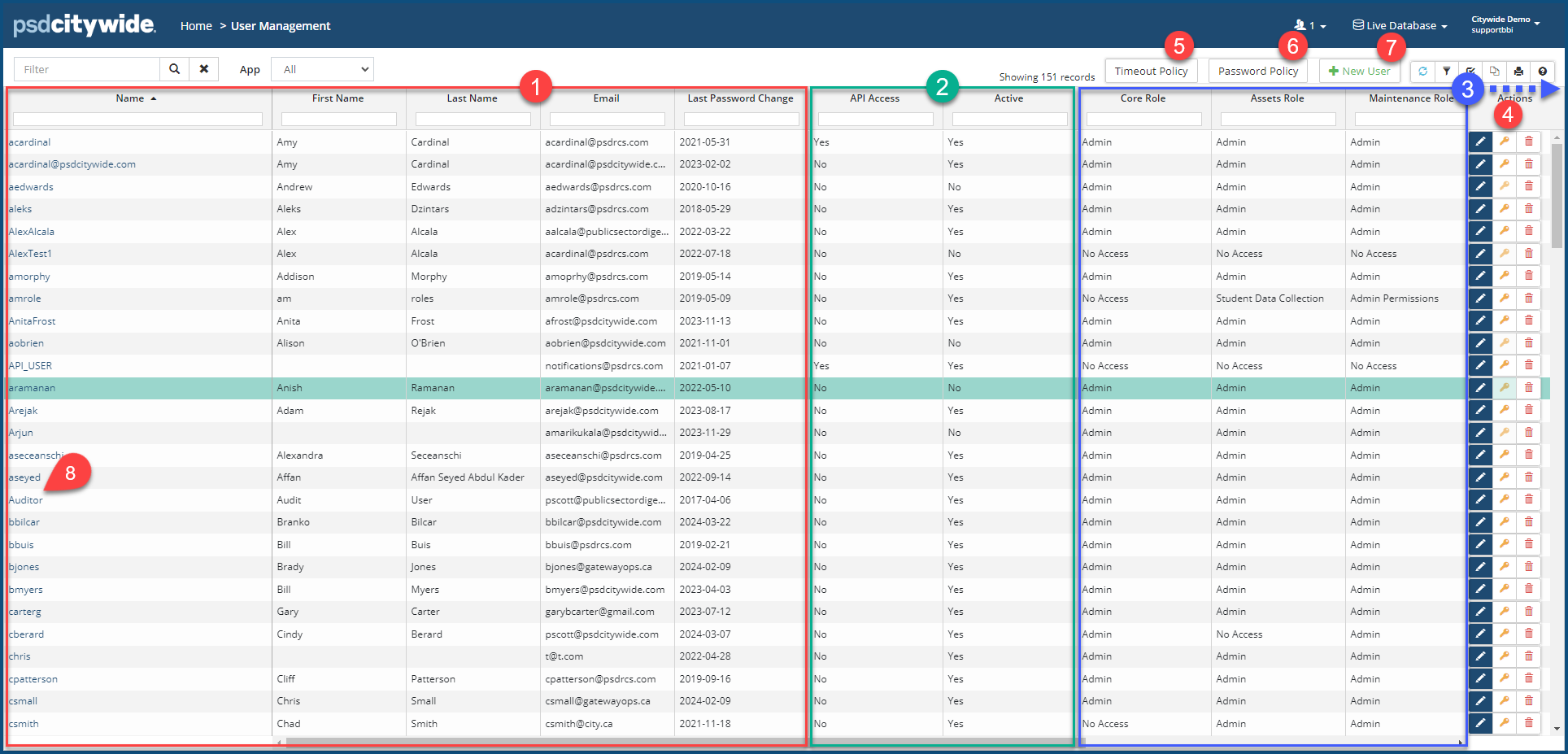This screenshot has width=1568, height=754.
Task: Open the Citywide Demo account menu
Action: click(x=1505, y=24)
